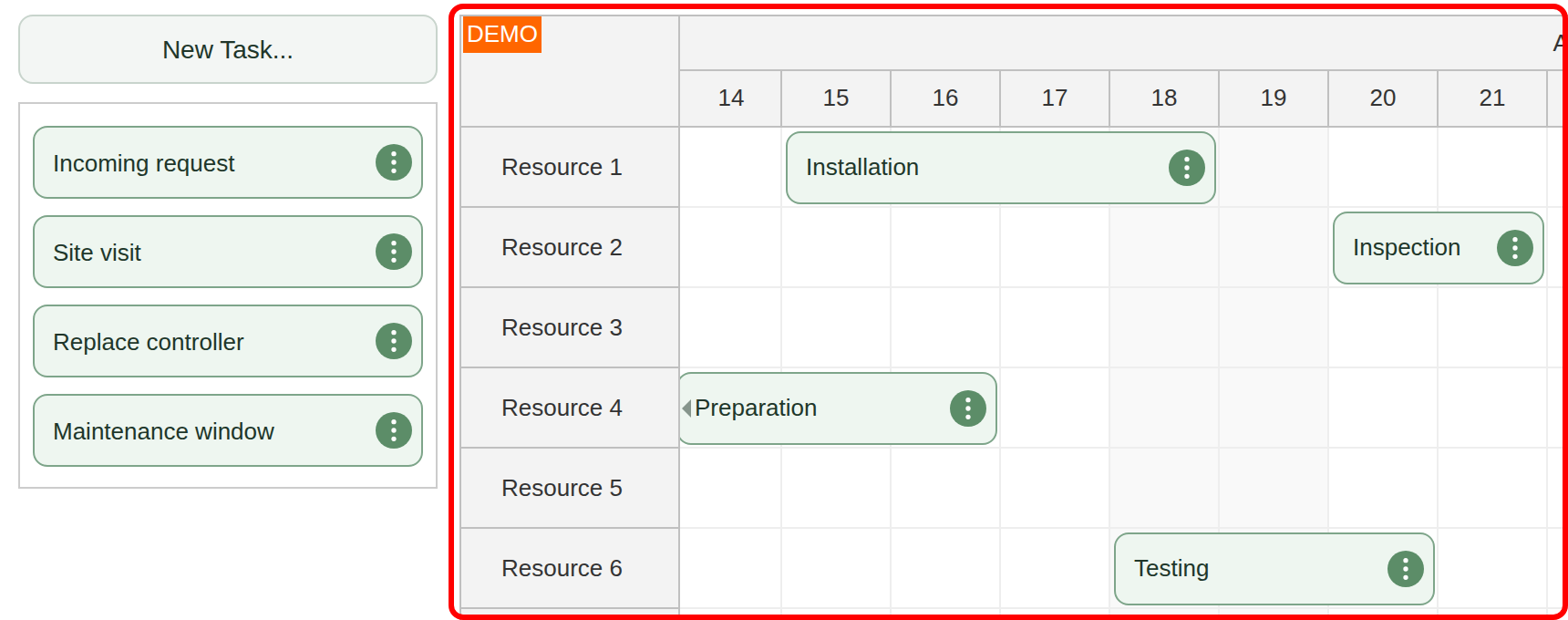Viewport: 1568px width, 620px height.
Task: Click the New Task button
Action: [227, 49]
